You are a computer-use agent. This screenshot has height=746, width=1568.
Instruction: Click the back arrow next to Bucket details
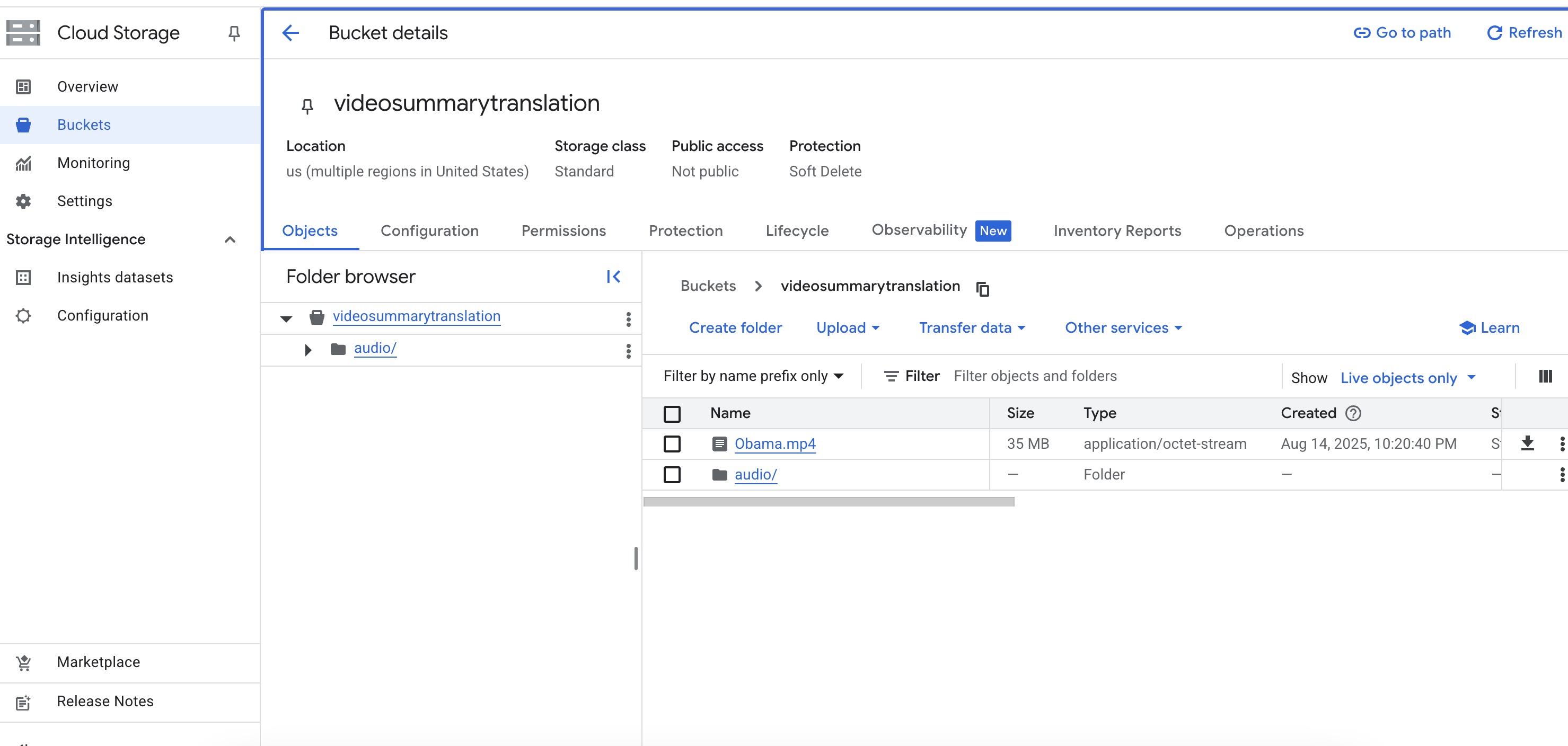coord(290,33)
